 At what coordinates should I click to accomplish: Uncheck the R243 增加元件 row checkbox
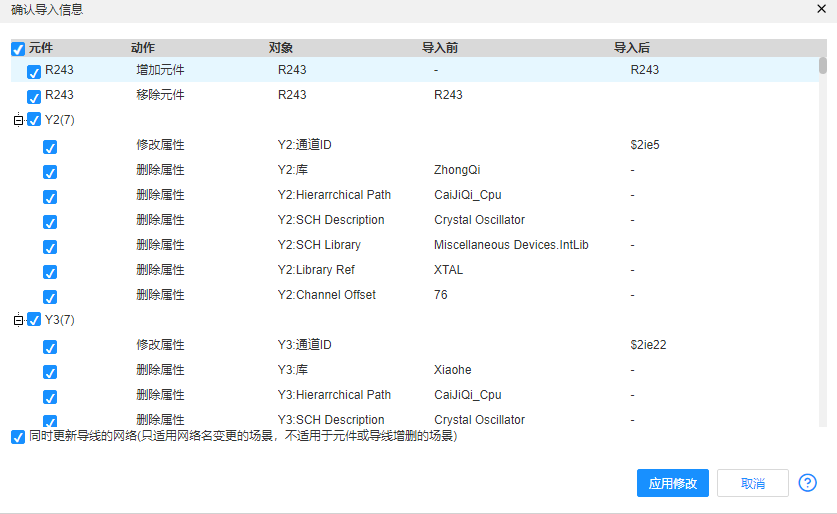pyautogui.click(x=34, y=71)
